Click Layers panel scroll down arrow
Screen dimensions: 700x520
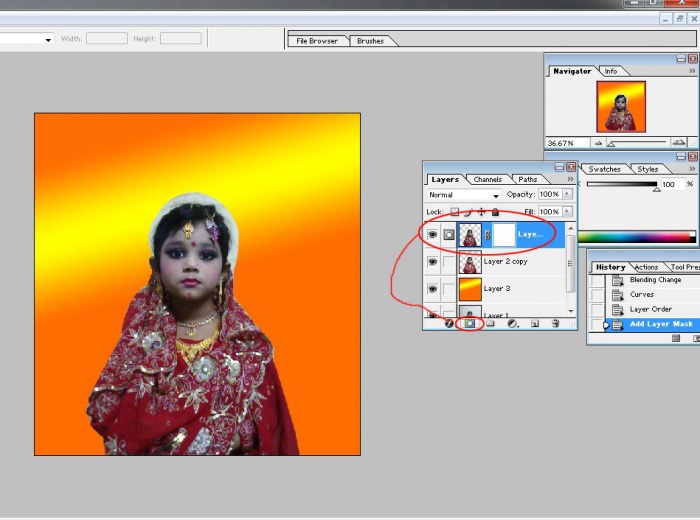pos(571,311)
